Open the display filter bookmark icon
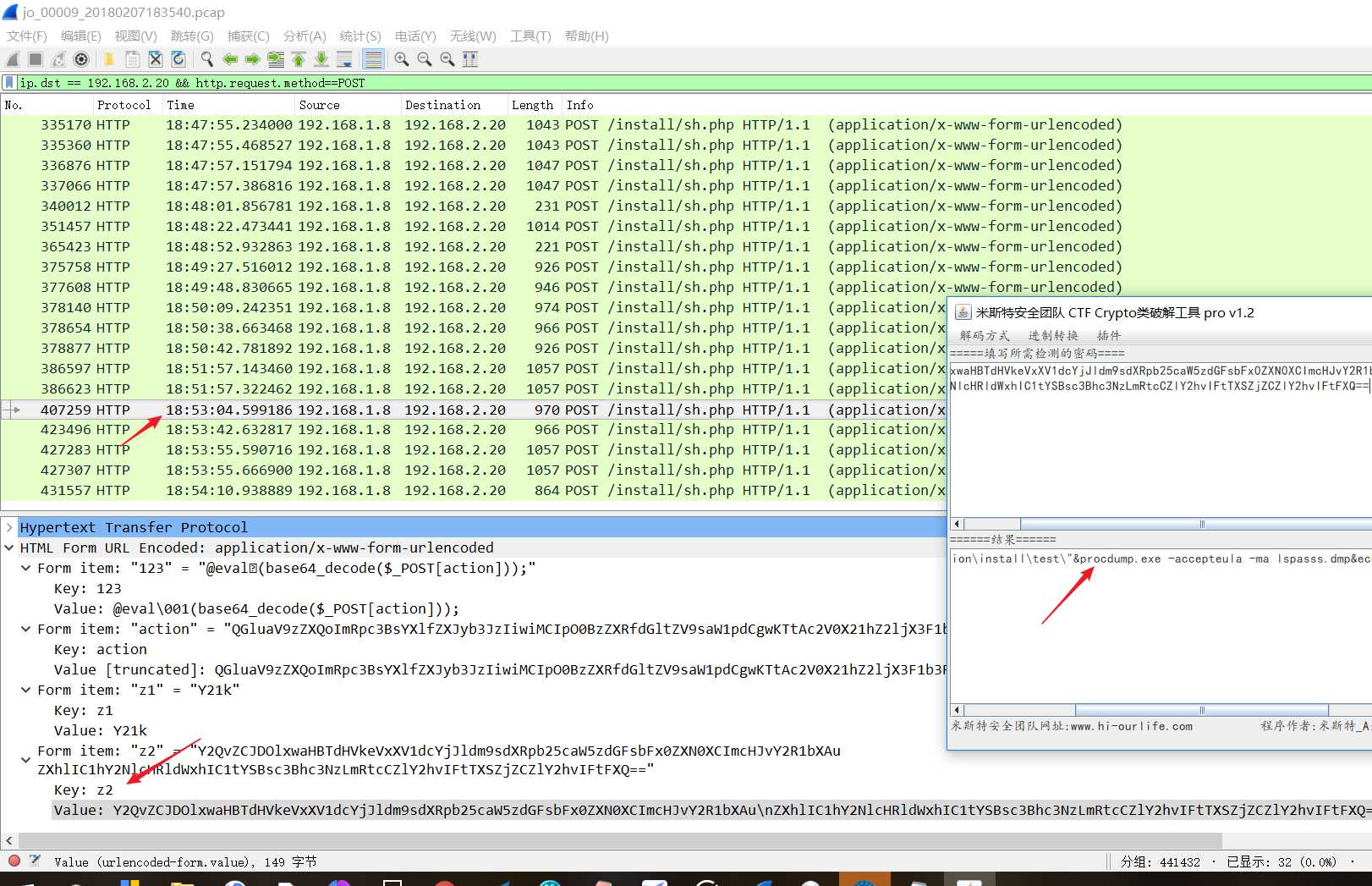This screenshot has height=886, width=1372. (9, 83)
